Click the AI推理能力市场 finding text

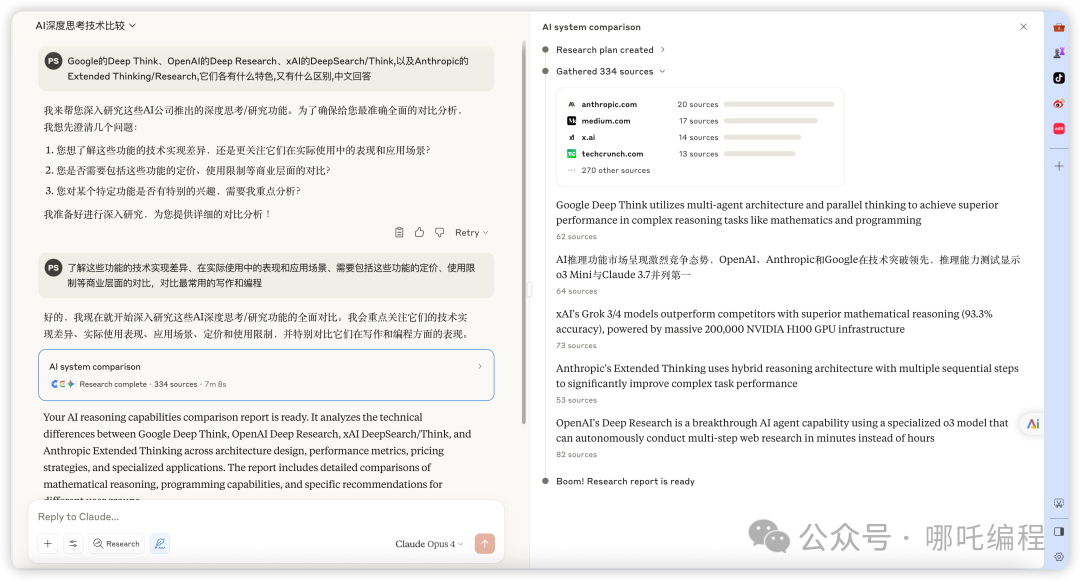tap(788, 267)
